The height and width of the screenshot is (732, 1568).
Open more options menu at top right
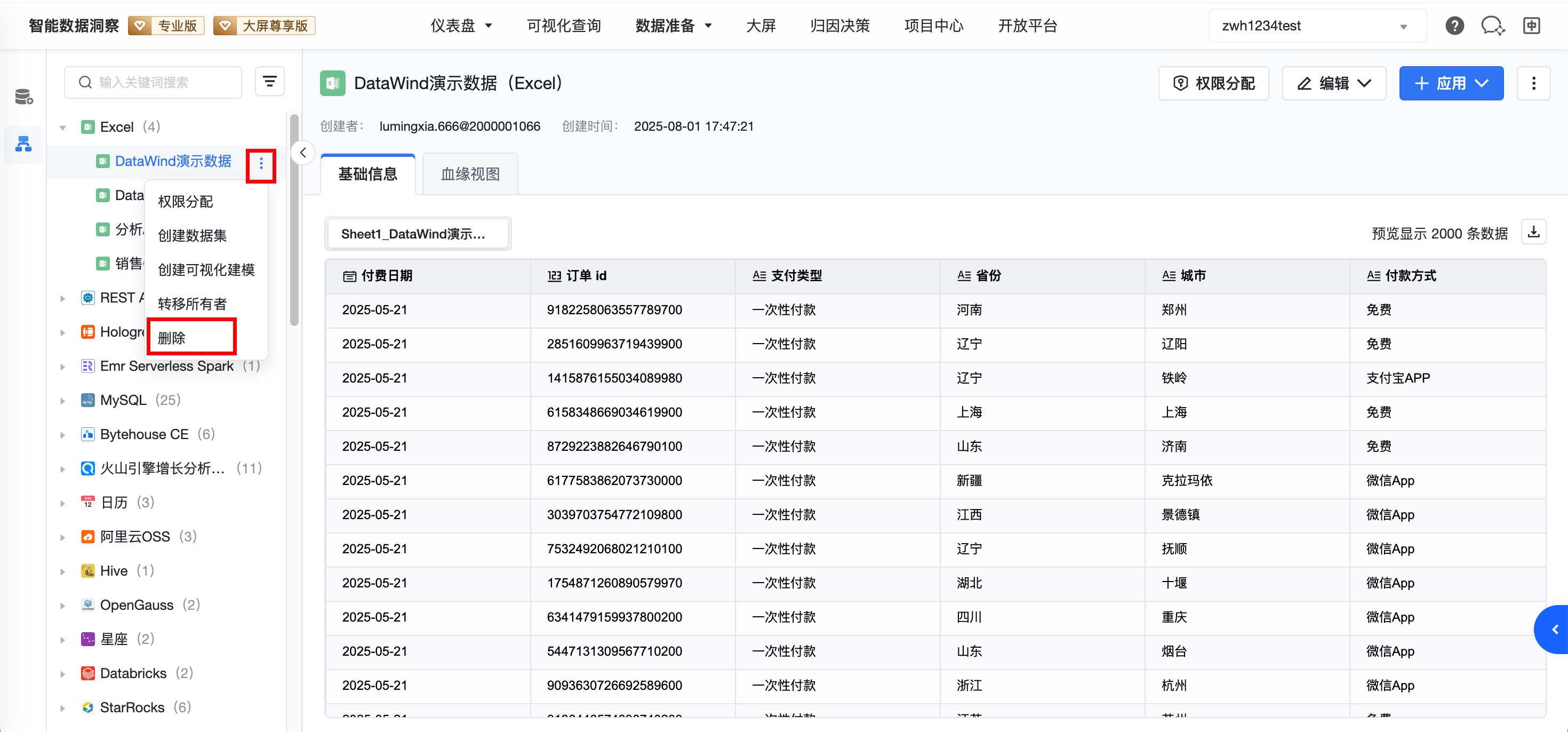[x=1533, y=83]
